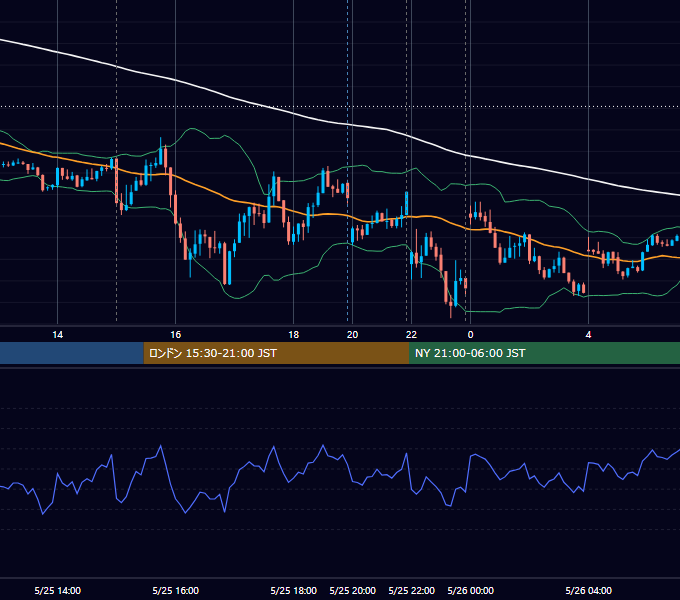Click the time axis label 16
This screenshot has height=600, width=680.
175,335
